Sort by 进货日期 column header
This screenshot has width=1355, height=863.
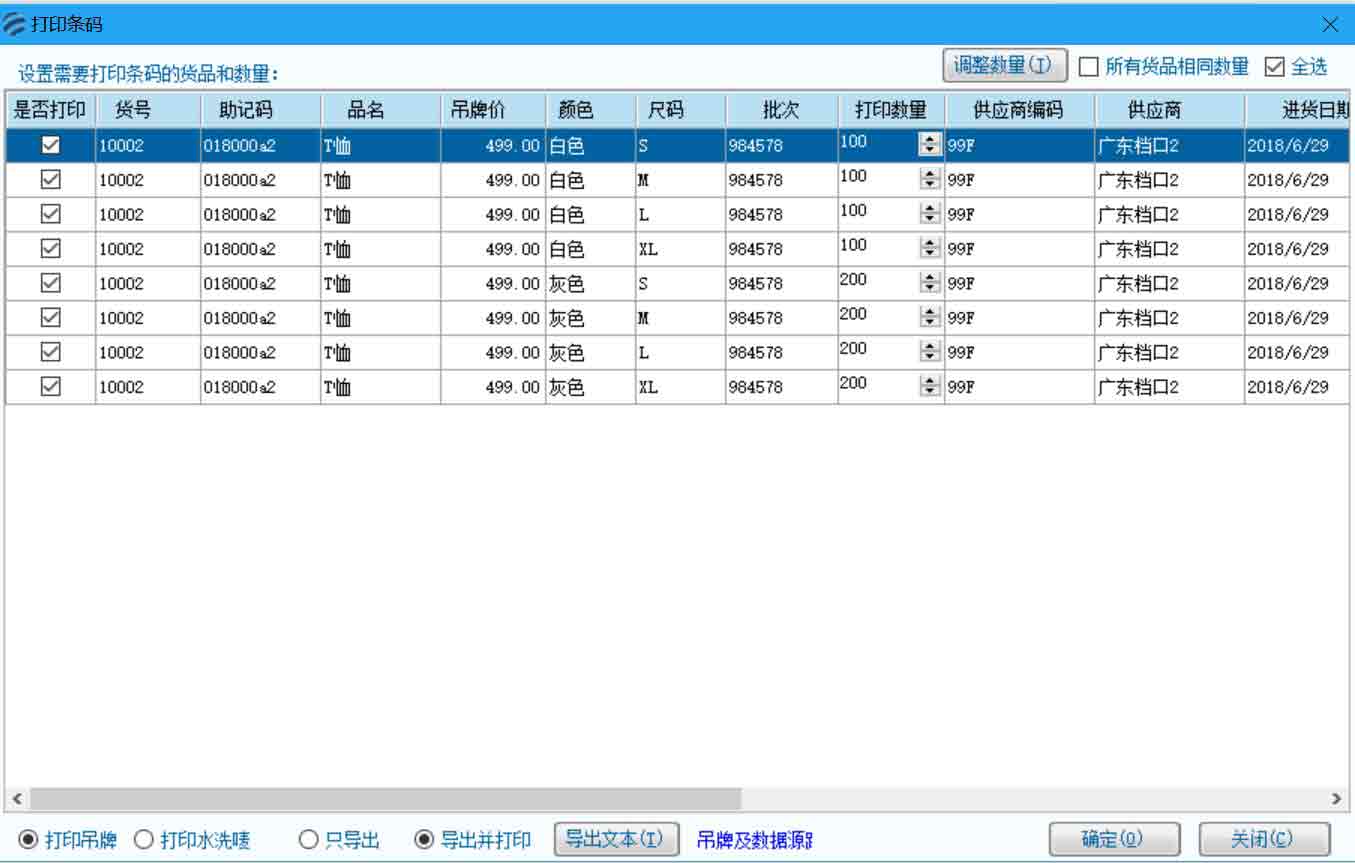coord(1298,110)
